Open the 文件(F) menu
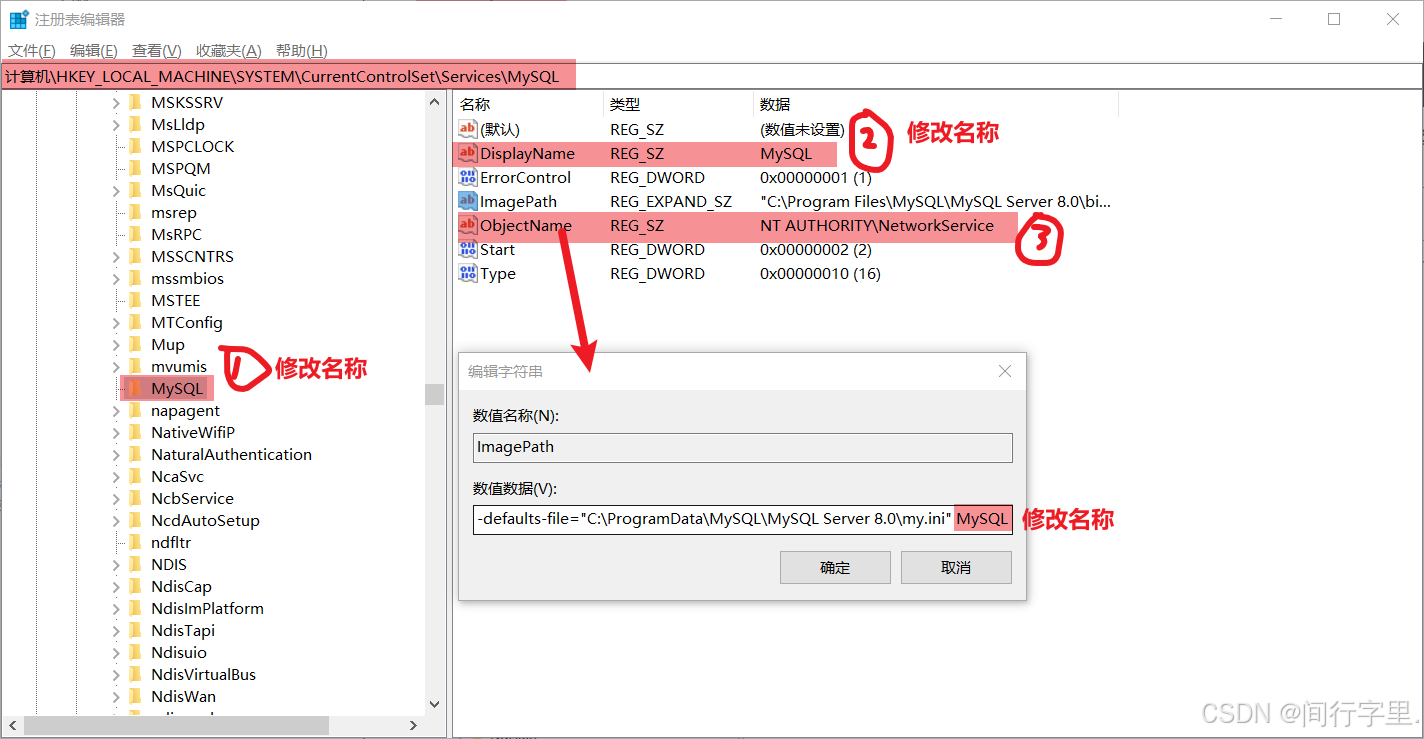This screenshot has width=1424, height=739. point(31,50)
